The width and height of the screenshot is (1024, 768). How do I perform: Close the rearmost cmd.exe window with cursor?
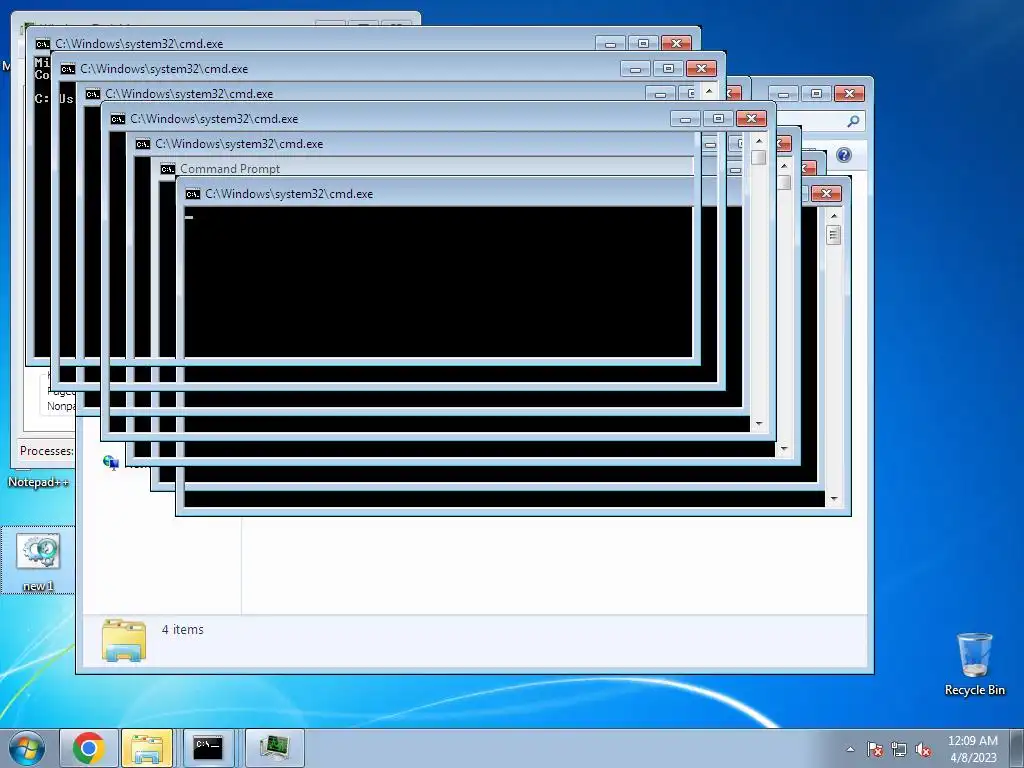point(826,194)
